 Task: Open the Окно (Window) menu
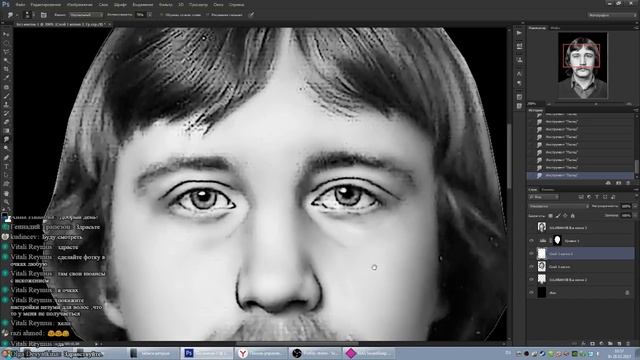218,4
